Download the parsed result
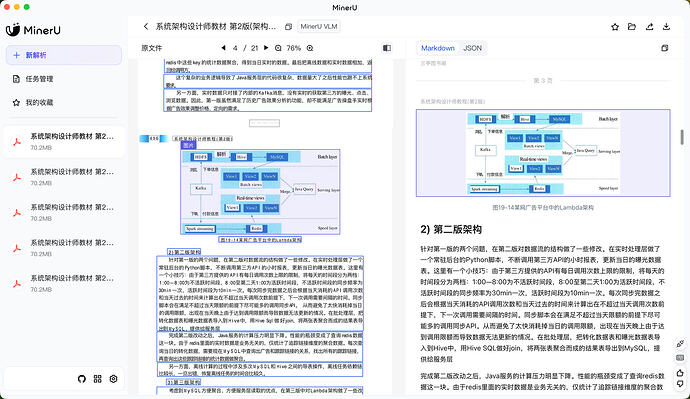The image size is (690, 399). [x=666, y=27]
